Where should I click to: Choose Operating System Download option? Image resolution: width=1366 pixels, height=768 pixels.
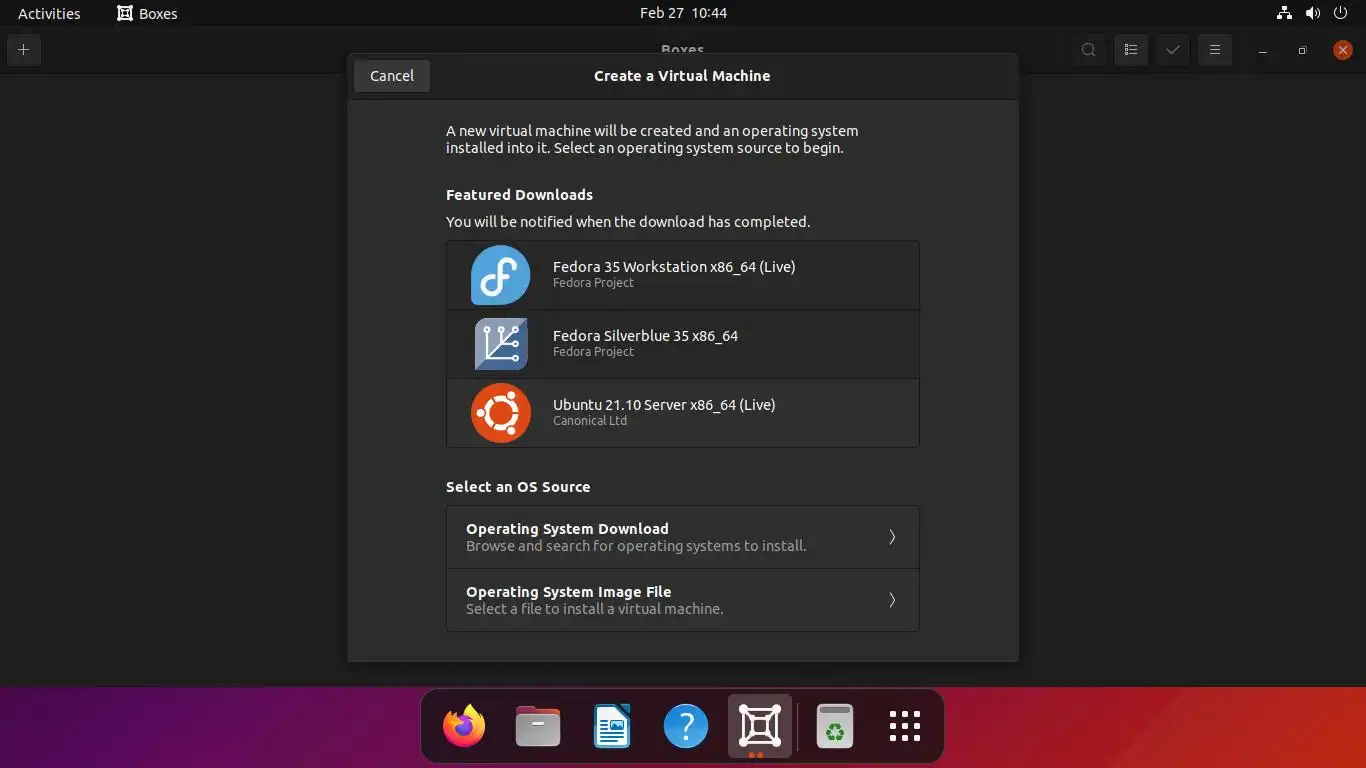click(x=683, y=537)
